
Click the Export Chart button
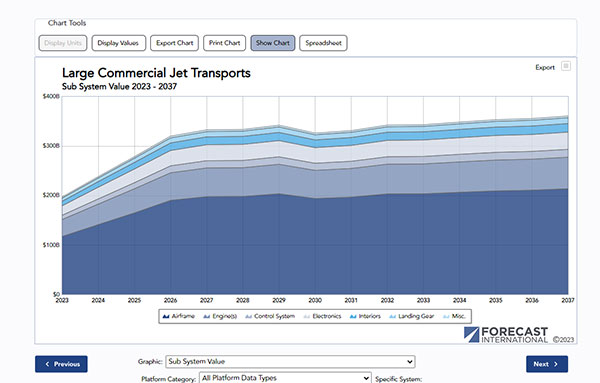[174, 43]
